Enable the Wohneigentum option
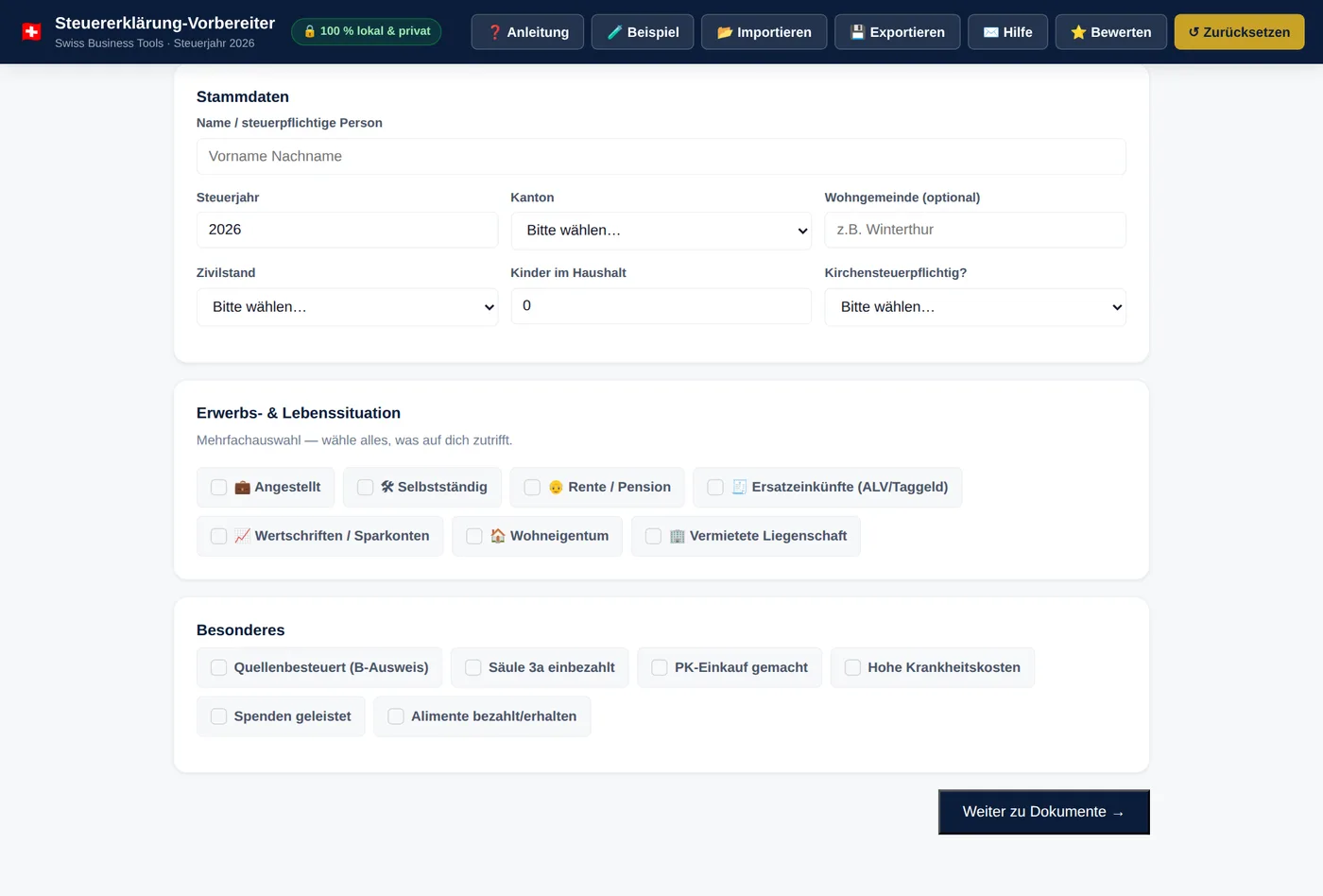 pyautogui.click(x=537, y=536)
